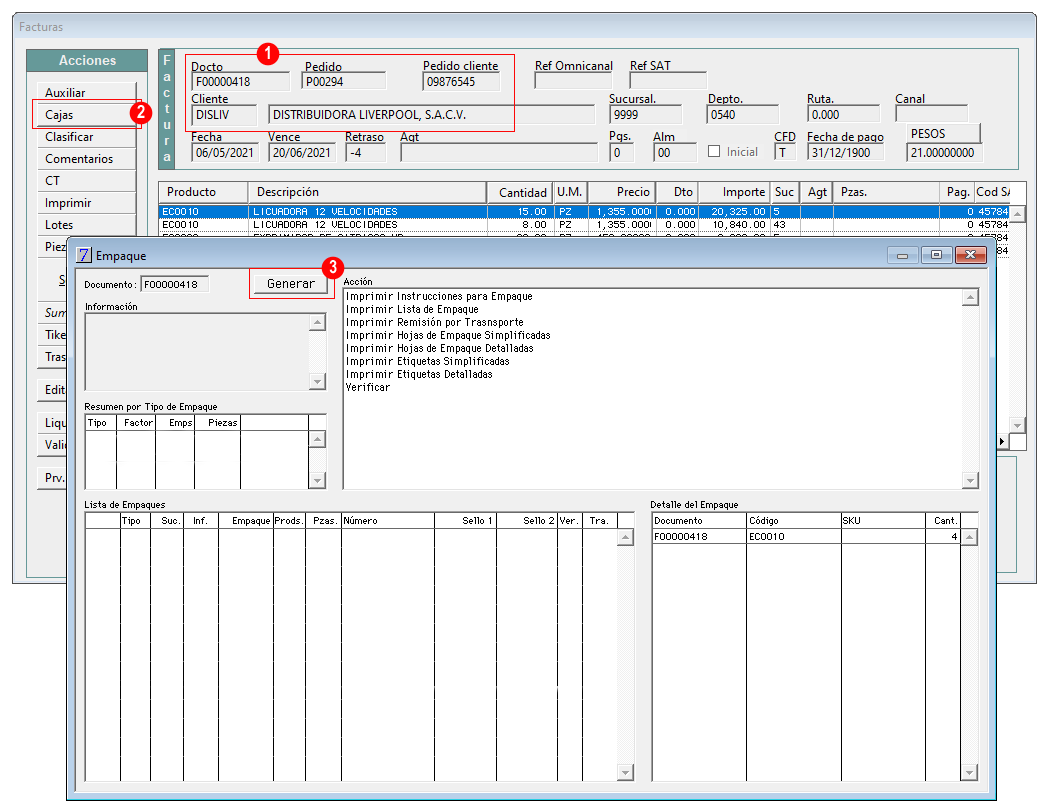Image resolution: width=1046 pixels, height=807 pixels.
Task: Open Comentarios action
Action: point(86,158)
